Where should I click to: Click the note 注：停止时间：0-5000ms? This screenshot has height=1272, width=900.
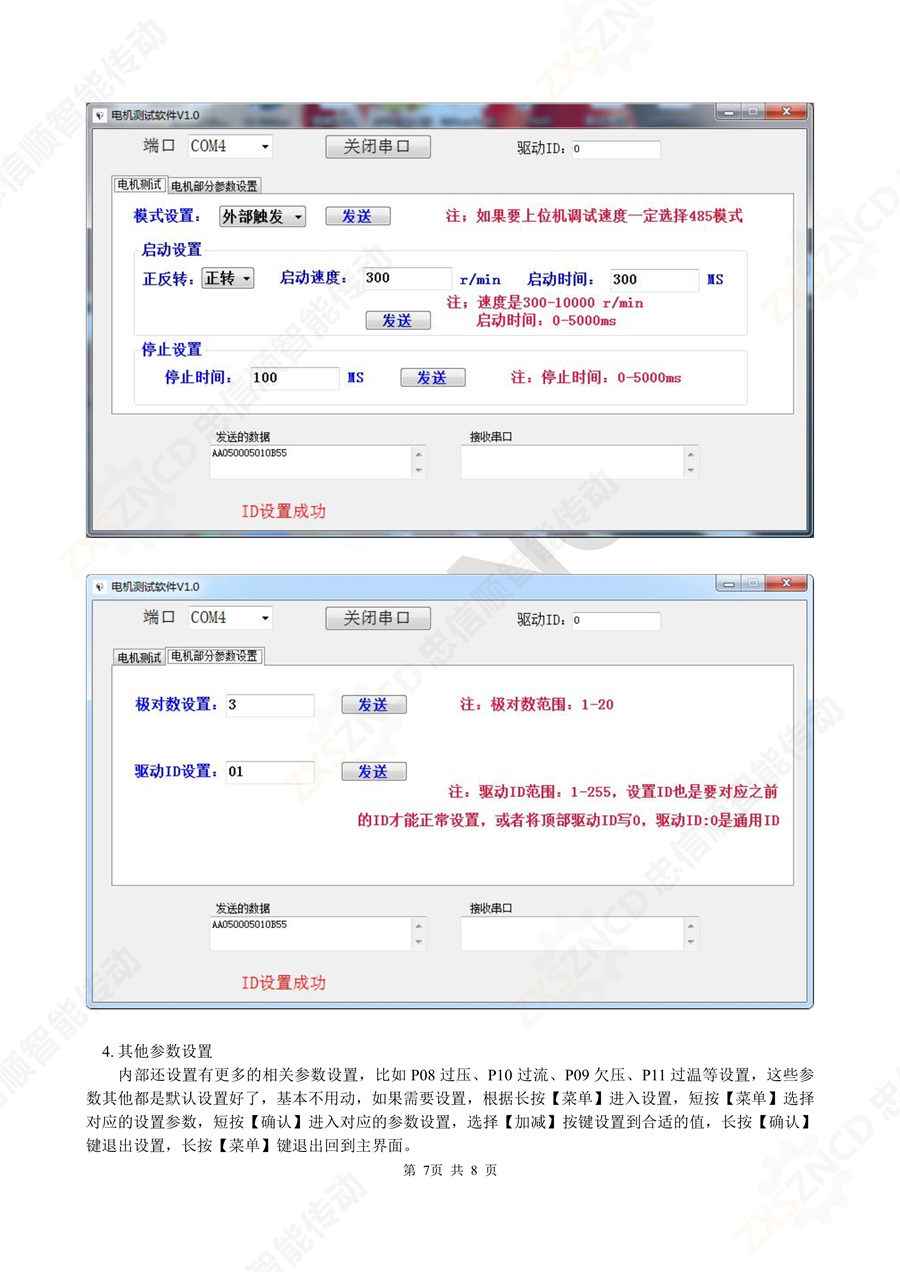[596, 378]
